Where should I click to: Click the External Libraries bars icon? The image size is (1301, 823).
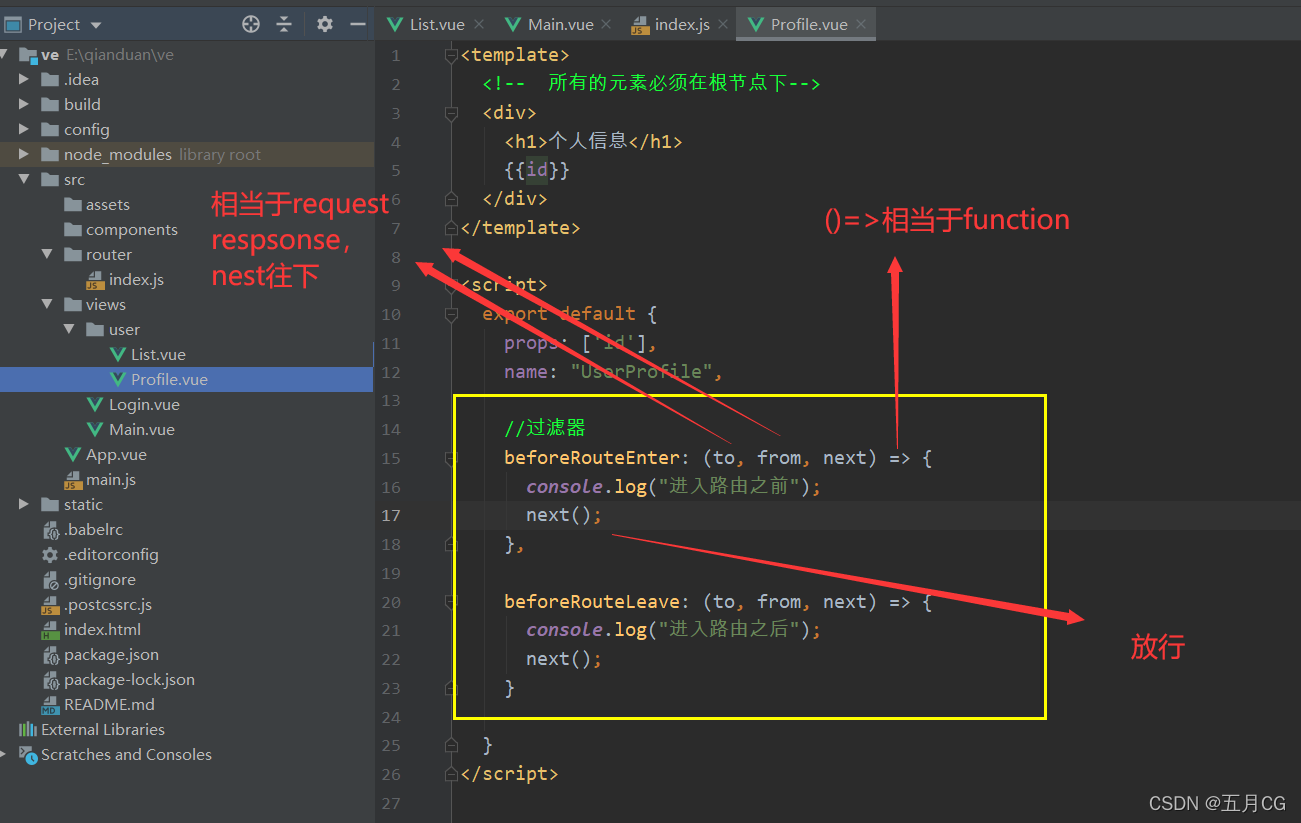coord(27,729)
